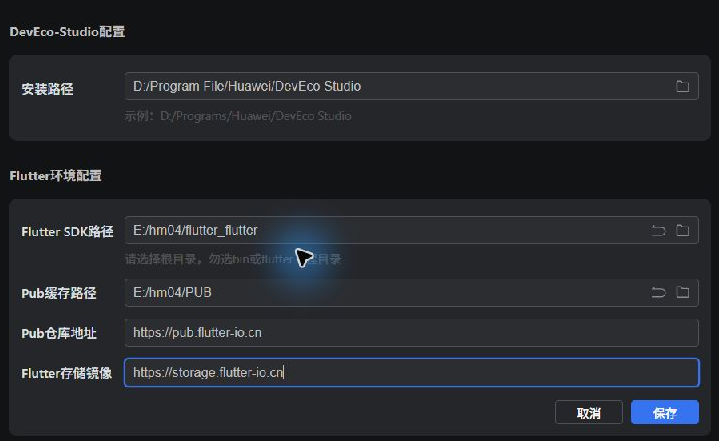Edit the Flutter存储镜像 URL field
This screenshot has width=719, height=441.
point(411,372)
